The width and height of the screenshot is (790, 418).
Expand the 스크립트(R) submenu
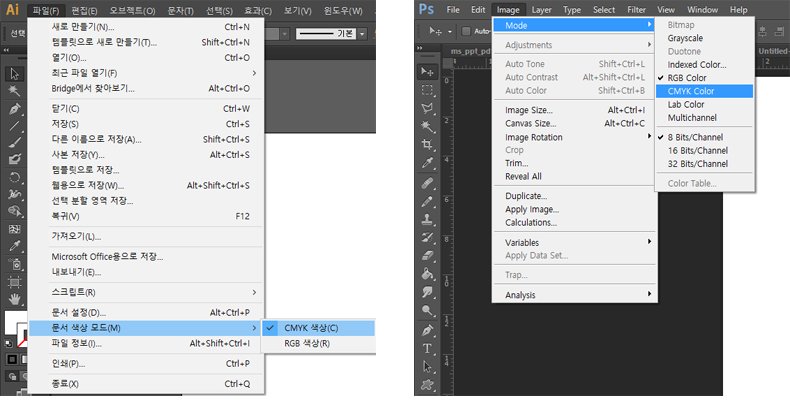pyautogui.click(x=146, y=292)
